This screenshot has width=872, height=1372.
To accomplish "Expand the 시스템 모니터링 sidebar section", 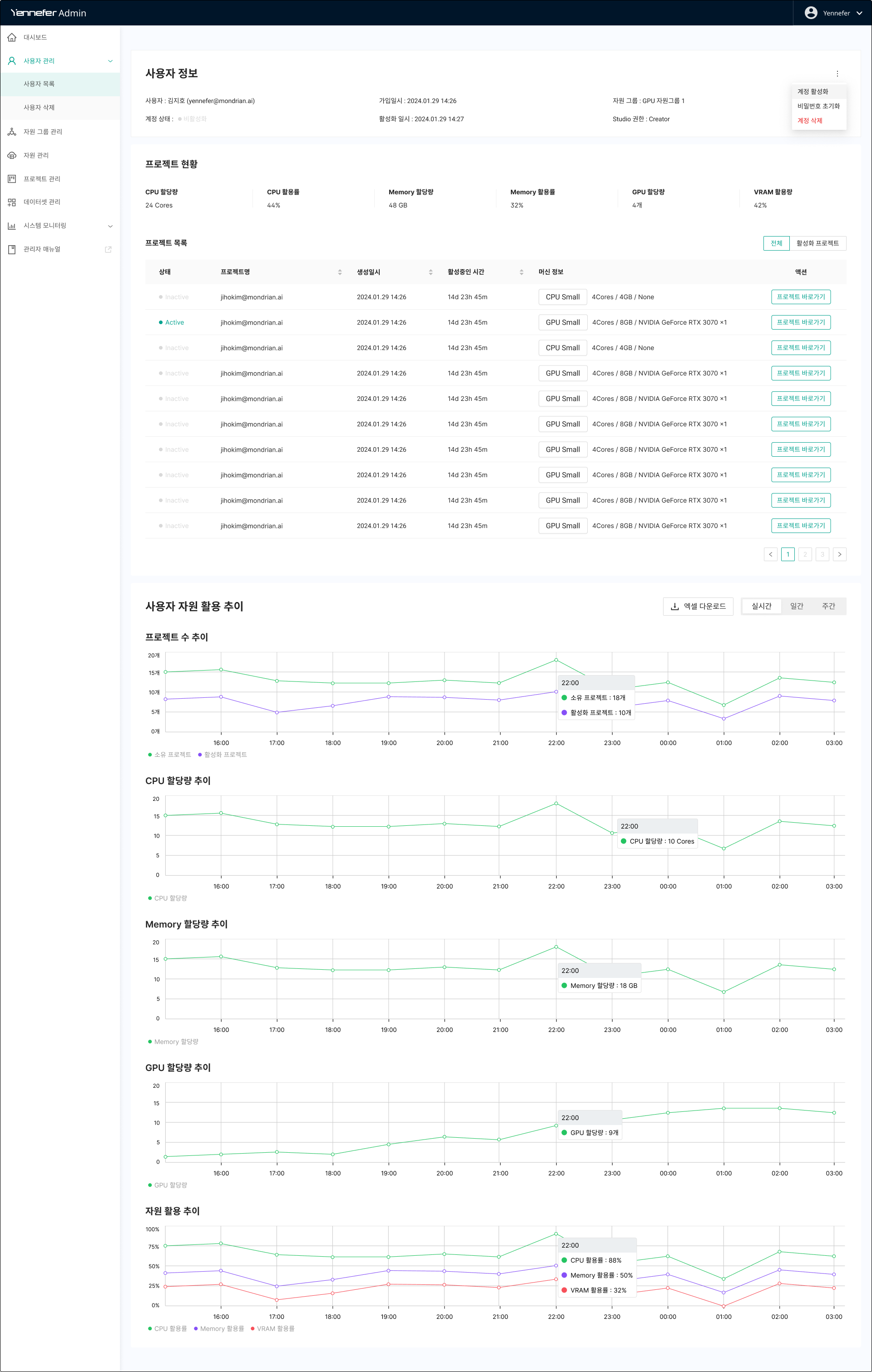I will (110, 226).
